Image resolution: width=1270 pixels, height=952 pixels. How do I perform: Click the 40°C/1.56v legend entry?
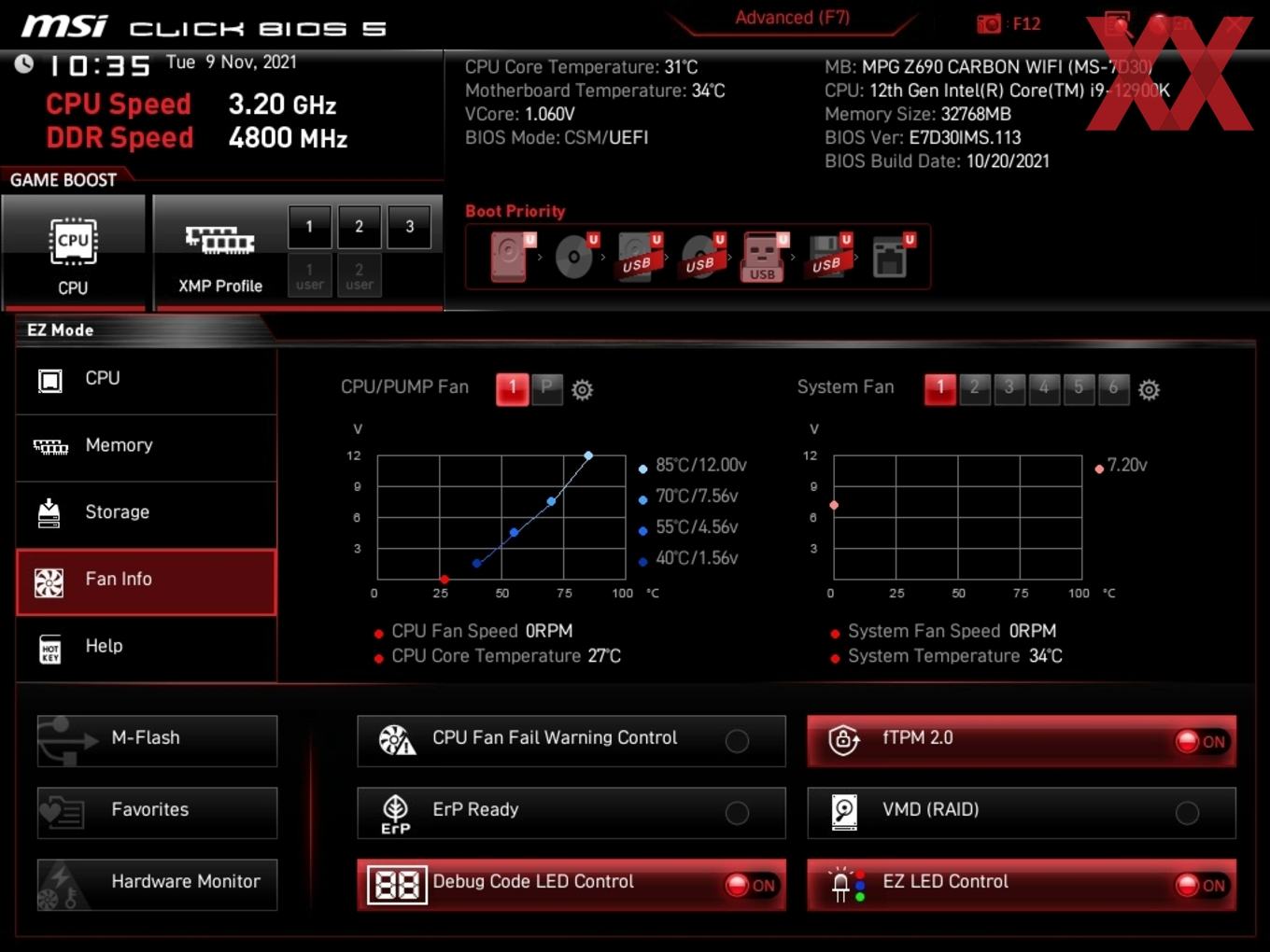tap(688, 557)
